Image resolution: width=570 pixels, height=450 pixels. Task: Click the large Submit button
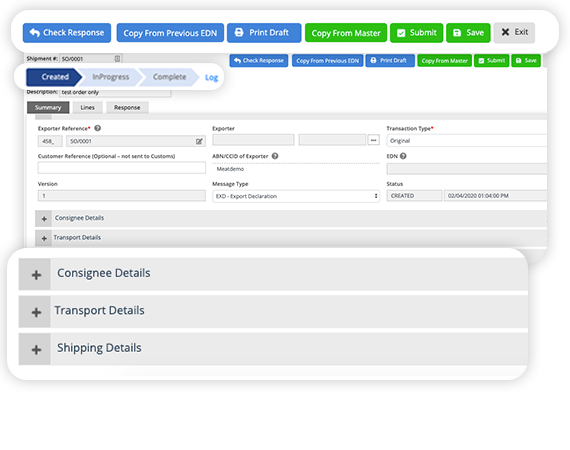(417, 33)
